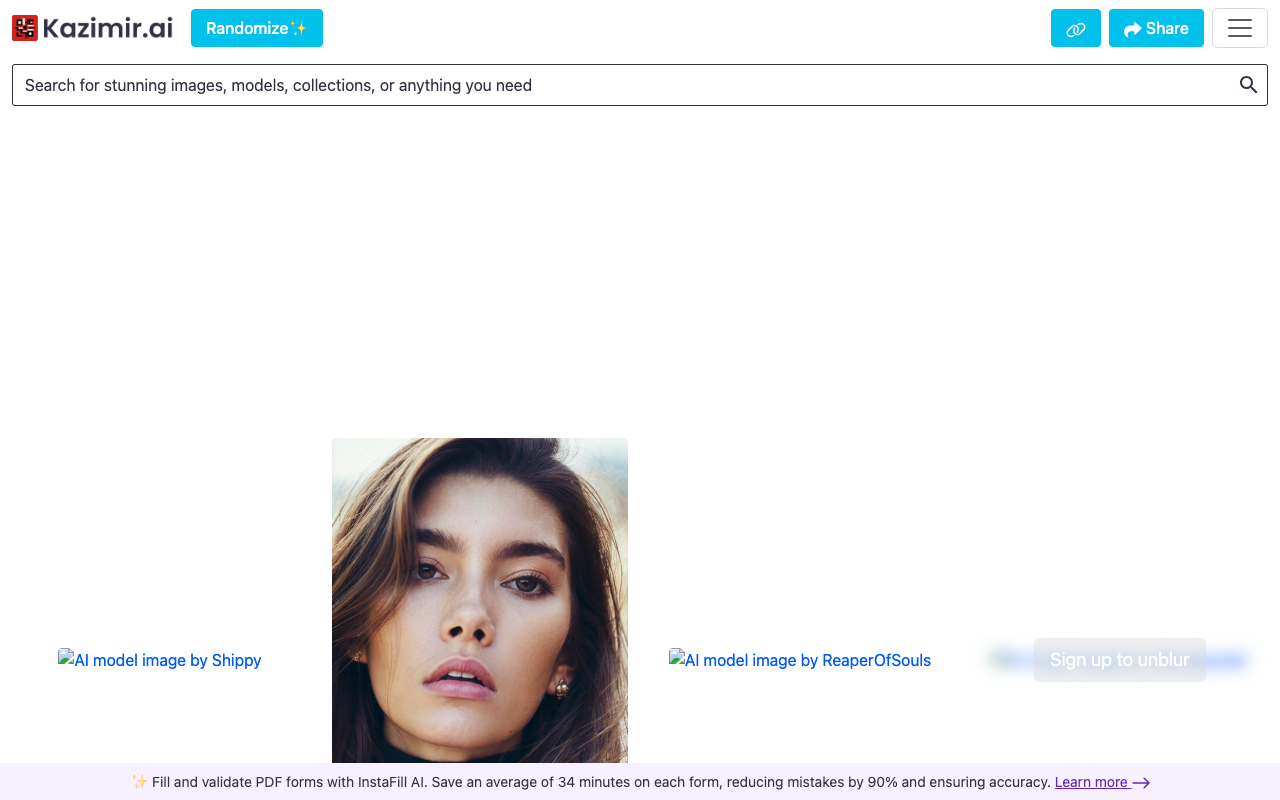Screen dimensions: 1280x800
Task: Click the red Kazimir.ai logo icon
Action: click(x=25, y=28)
